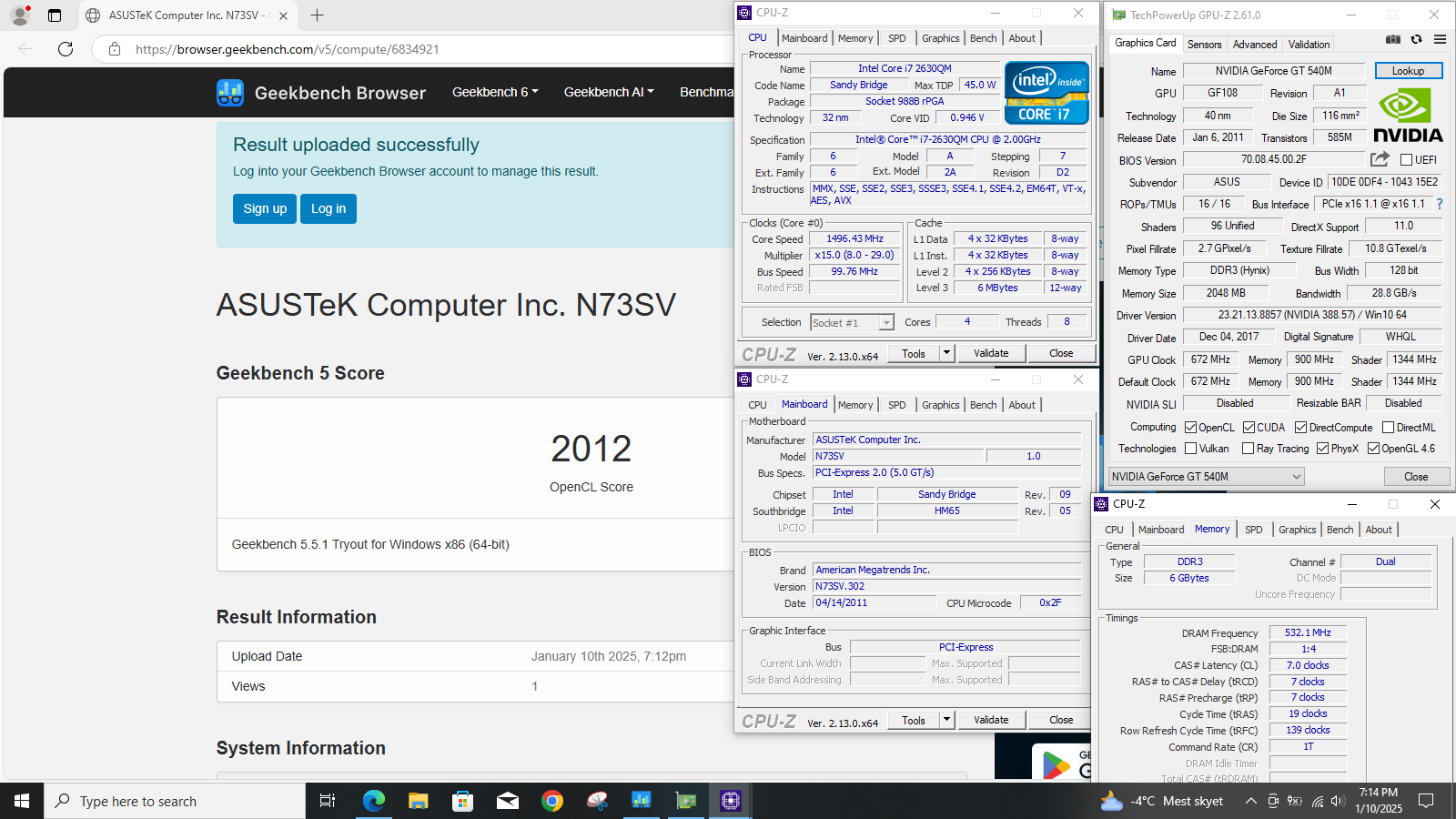Click the Tools button in CPU-Z CPU window
This screenshot has width=1456, height=819.
[x=914, y=353]
